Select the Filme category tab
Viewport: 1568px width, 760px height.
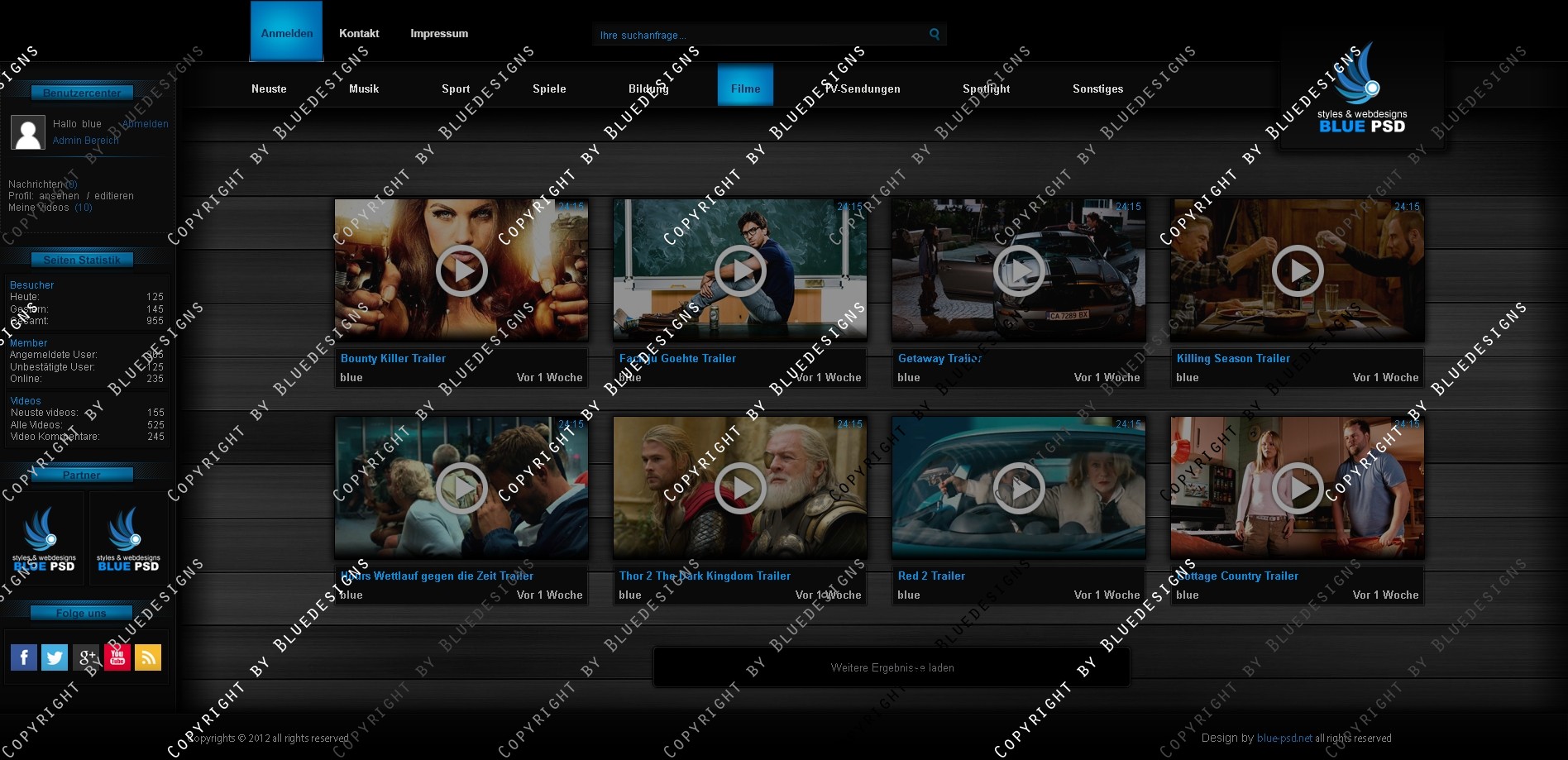coord(745,85)
